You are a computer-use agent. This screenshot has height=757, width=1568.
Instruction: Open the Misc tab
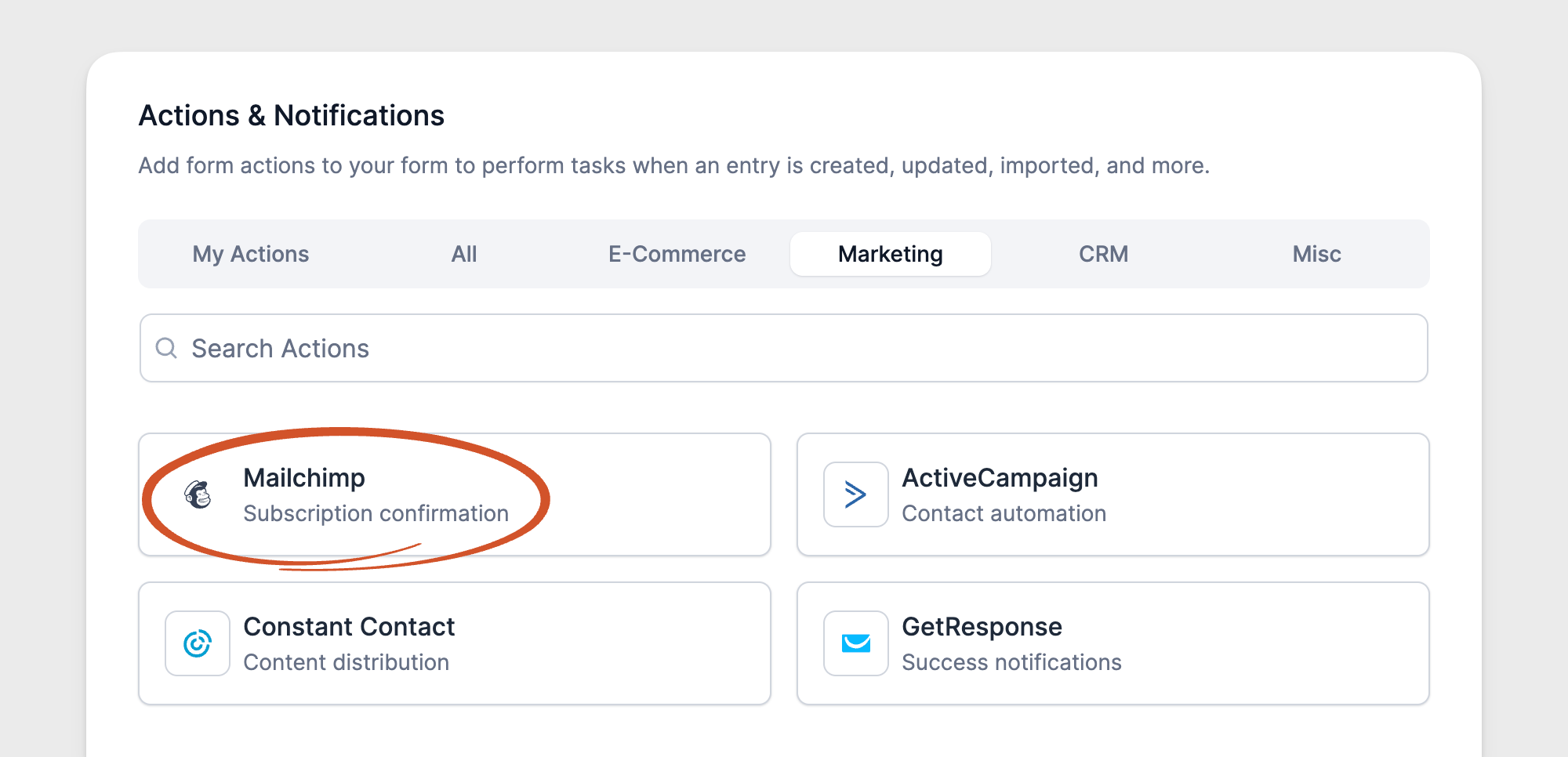click(x=1317, y=254)
